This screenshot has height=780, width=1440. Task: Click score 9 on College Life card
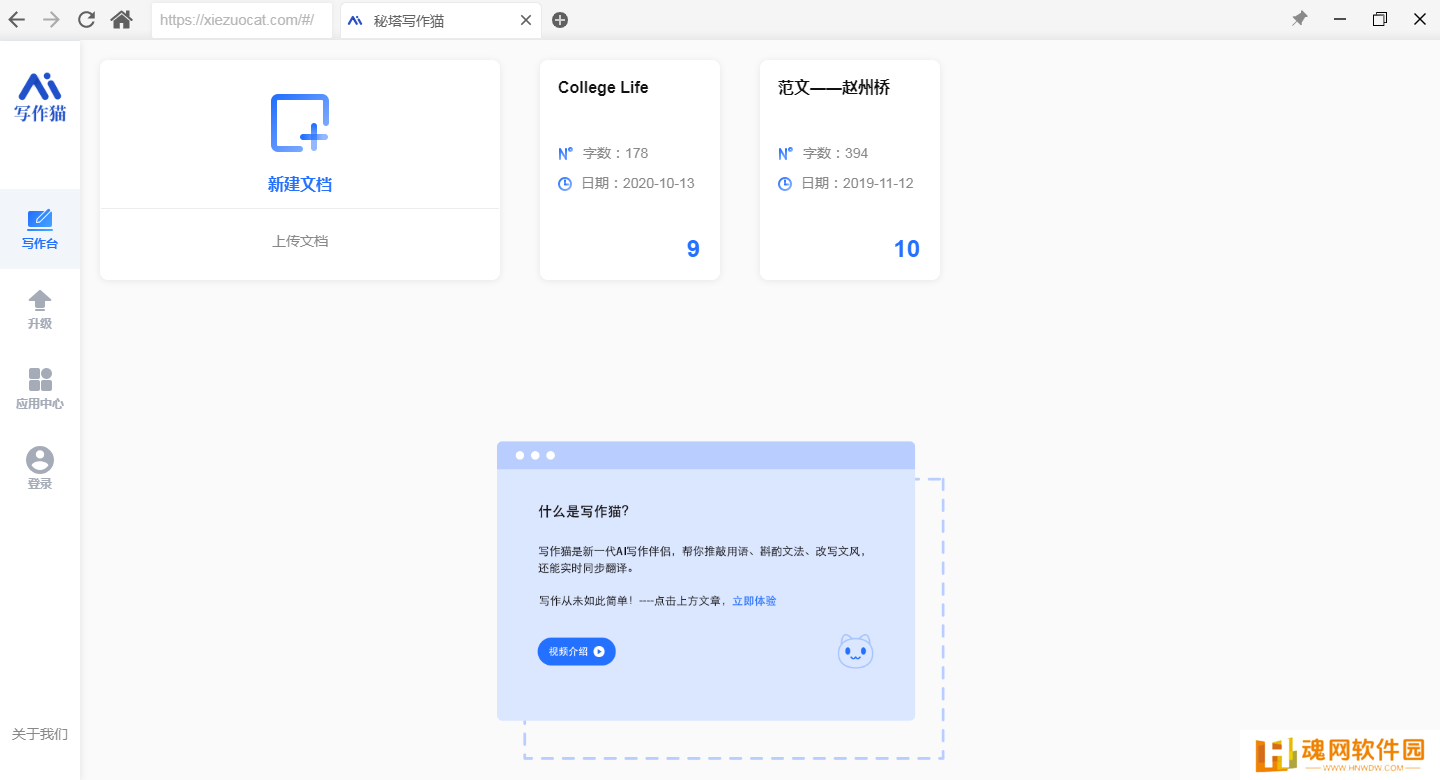[x=693, y=249]
